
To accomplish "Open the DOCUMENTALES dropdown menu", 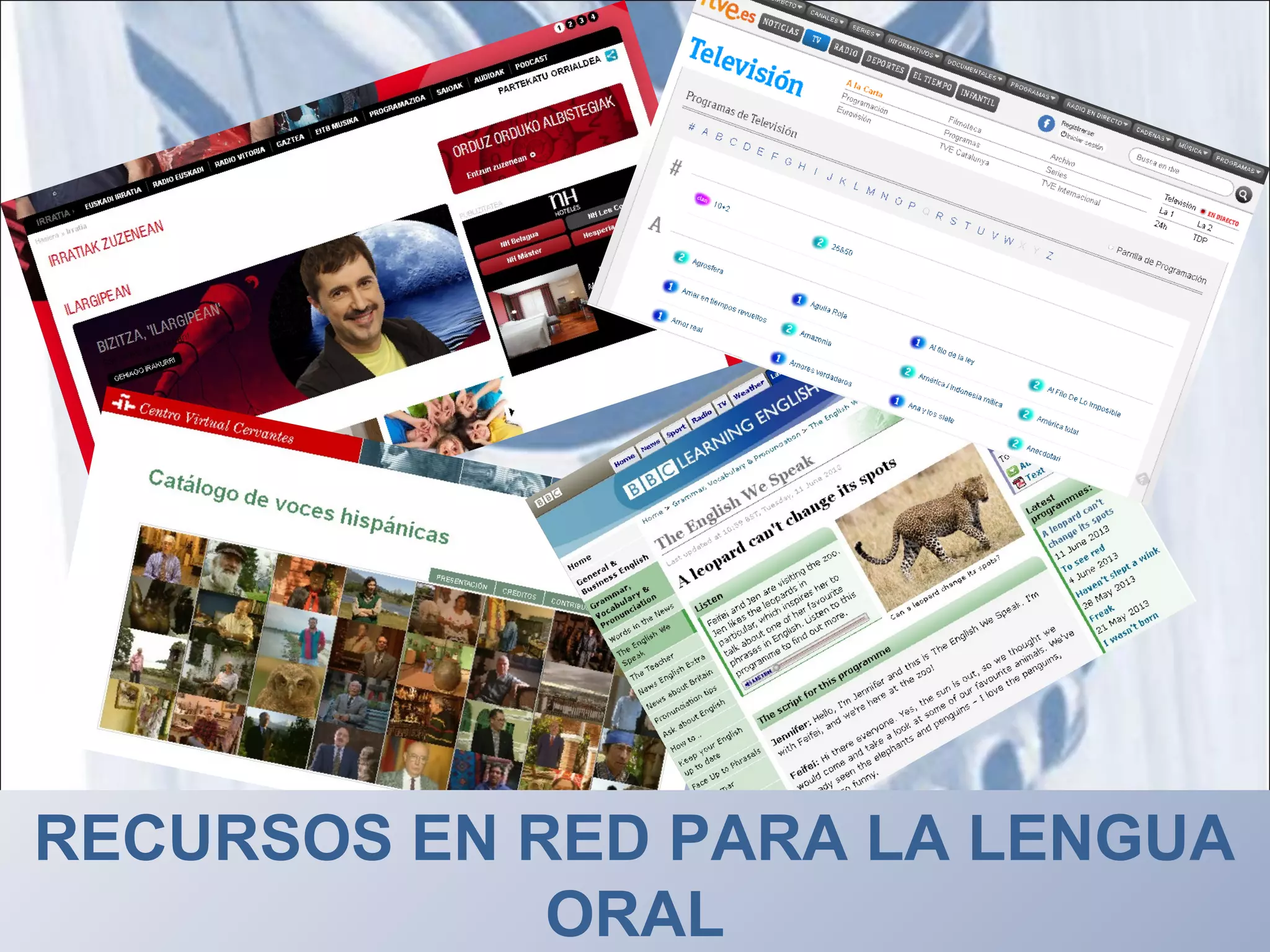I will pyautogui.click(x=974, y=71).
